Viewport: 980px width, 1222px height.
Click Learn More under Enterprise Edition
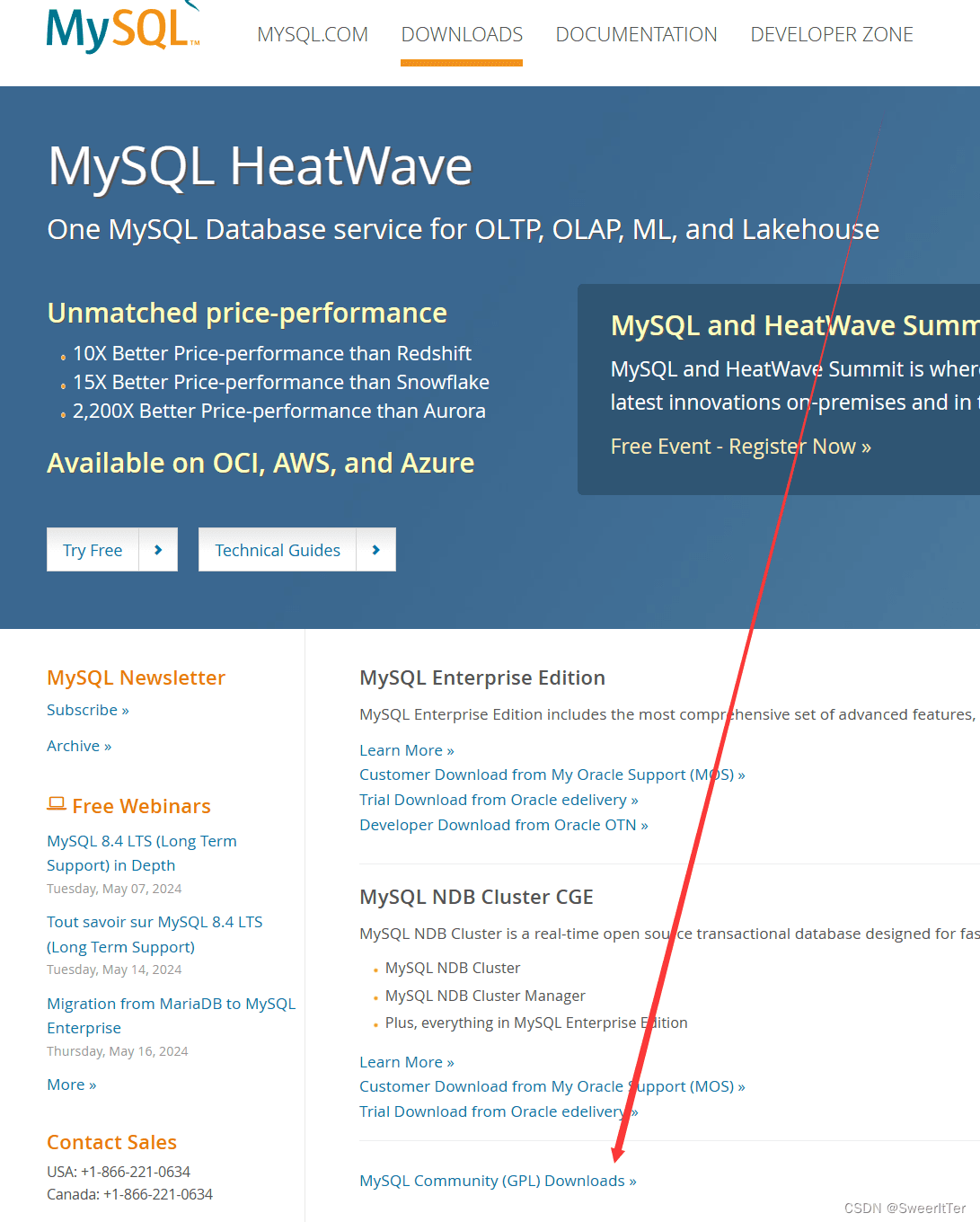407,750
